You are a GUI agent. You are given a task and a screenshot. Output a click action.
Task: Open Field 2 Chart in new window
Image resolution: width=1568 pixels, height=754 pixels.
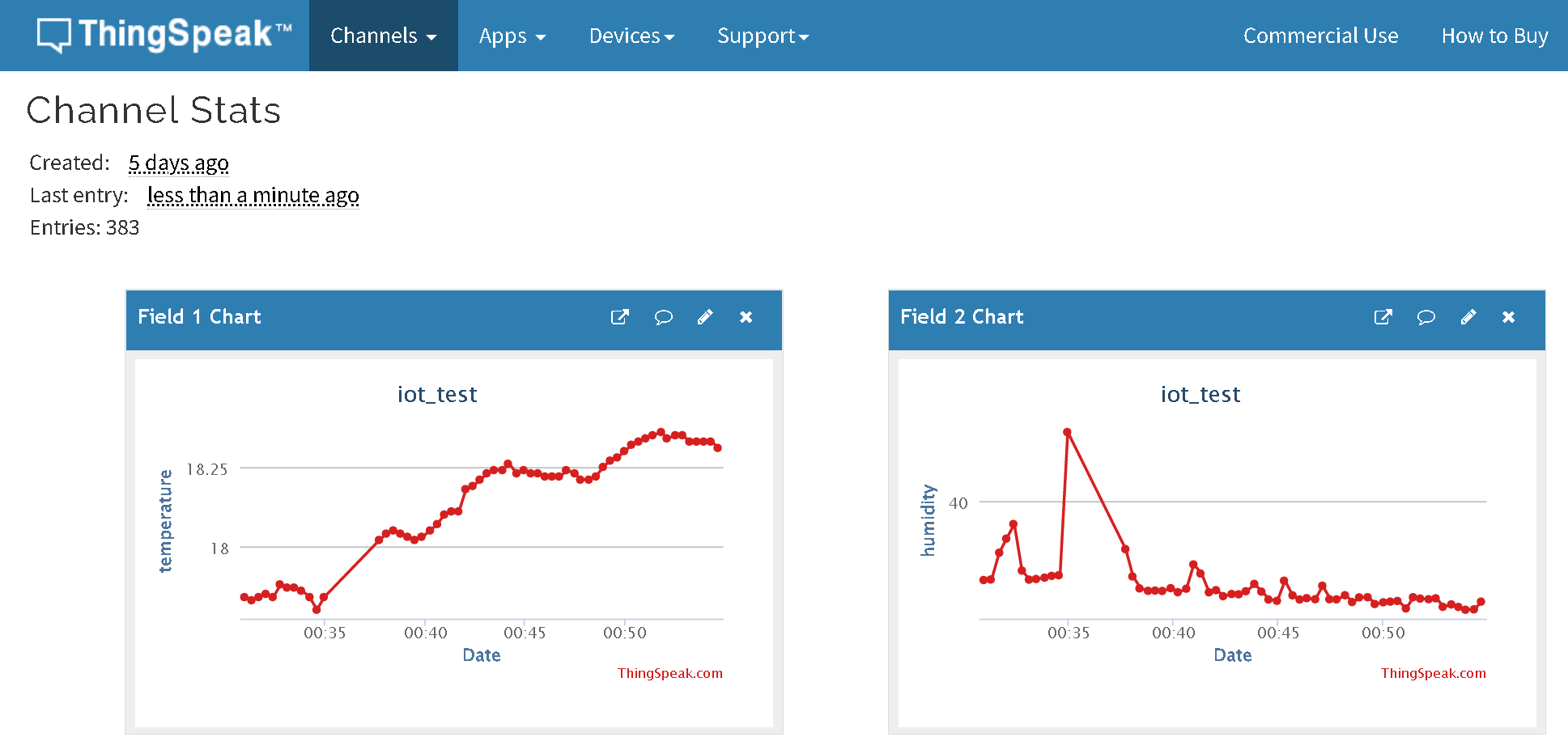click(1383, 317)
